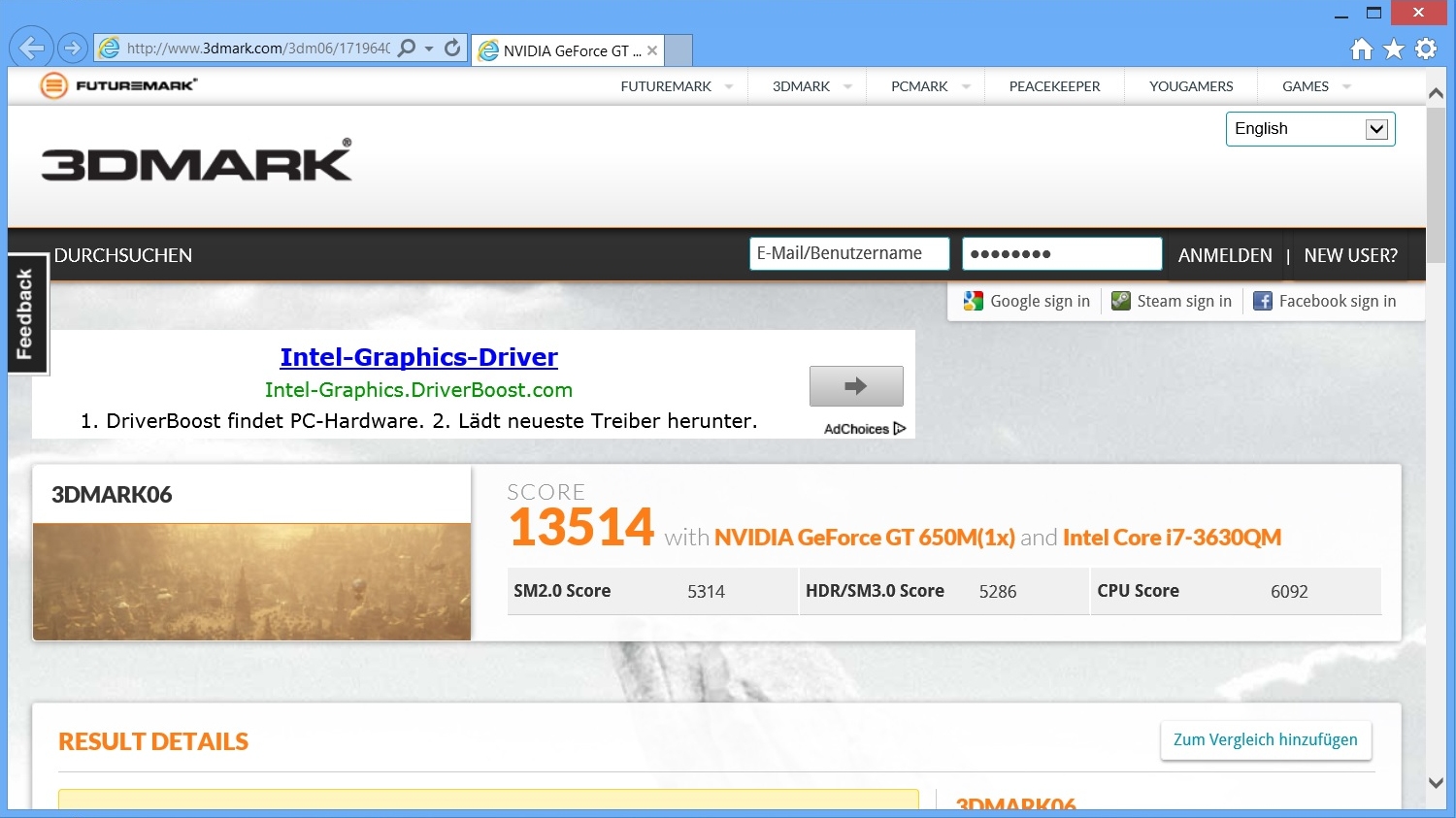The image size is (1456, 818).
Task: Click Zum Vergleich hinzufügen button
Action: [1266, 740]
